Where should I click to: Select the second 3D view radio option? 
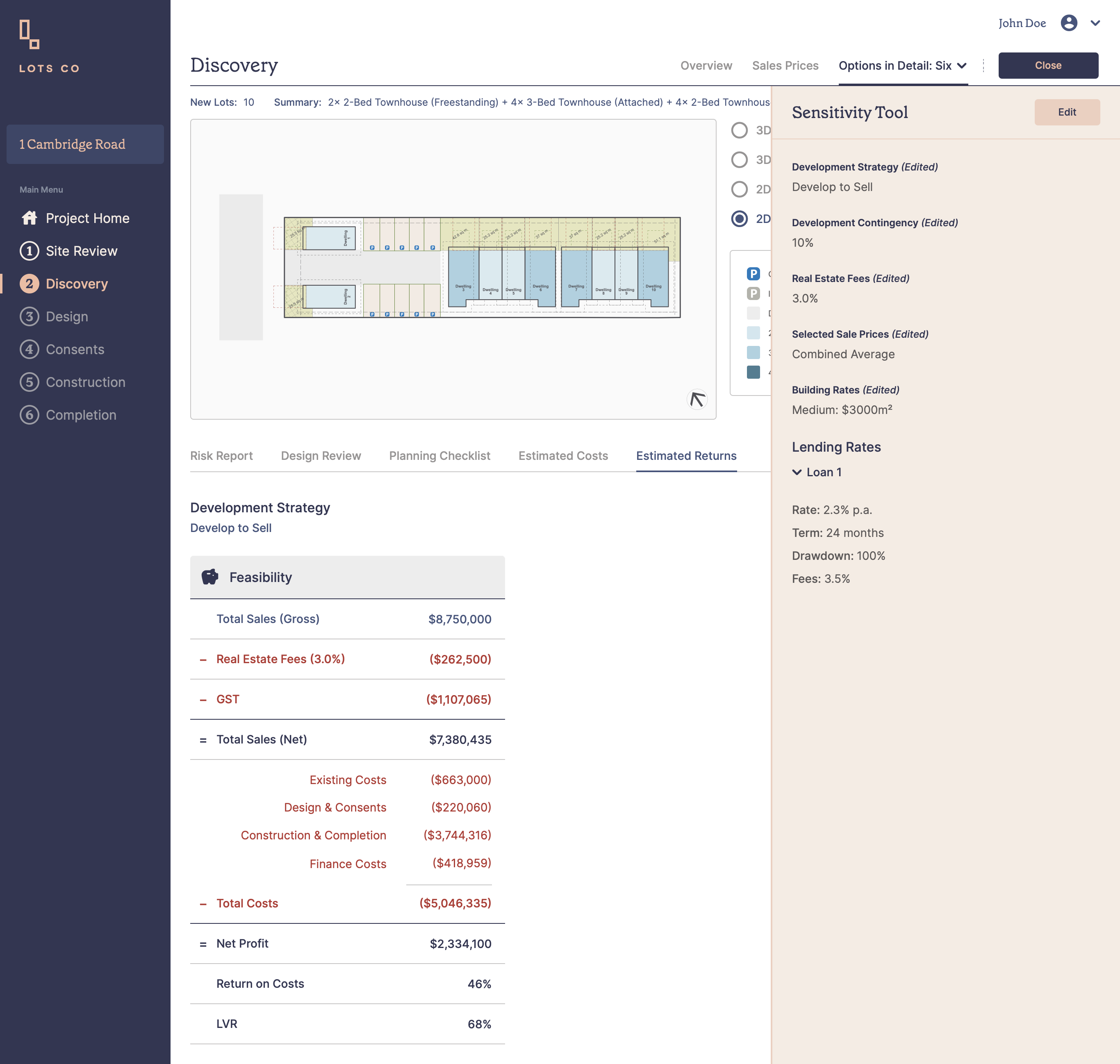click(739, 160)
